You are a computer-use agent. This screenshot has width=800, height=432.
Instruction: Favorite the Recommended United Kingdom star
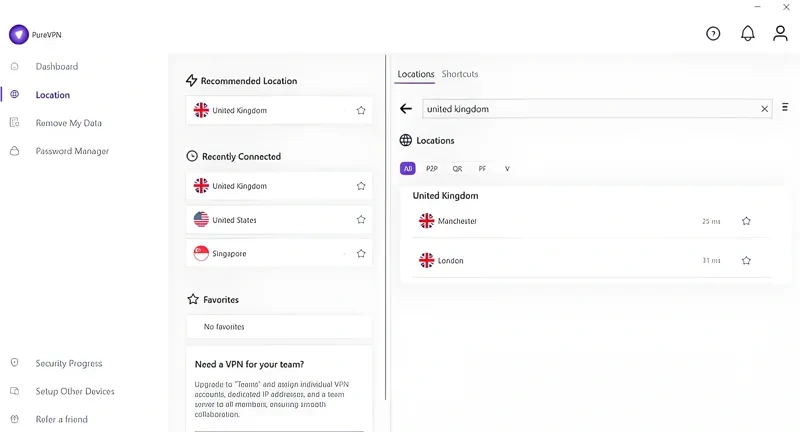[361, 110]
